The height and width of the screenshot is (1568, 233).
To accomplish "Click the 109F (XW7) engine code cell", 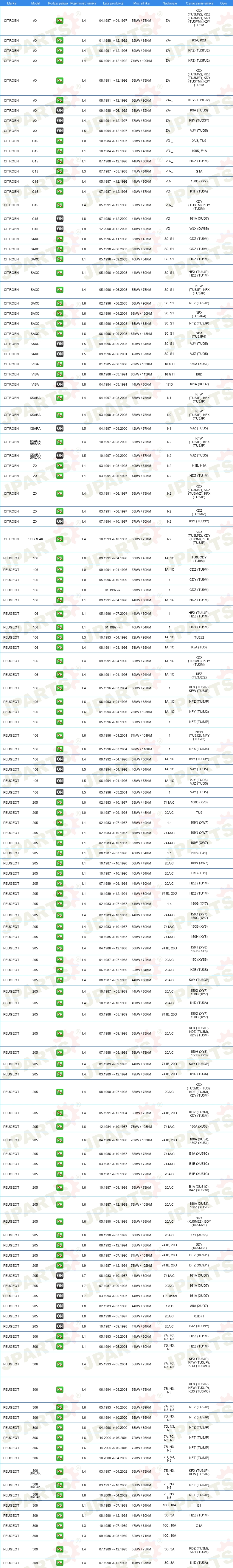I will point(199,843).
